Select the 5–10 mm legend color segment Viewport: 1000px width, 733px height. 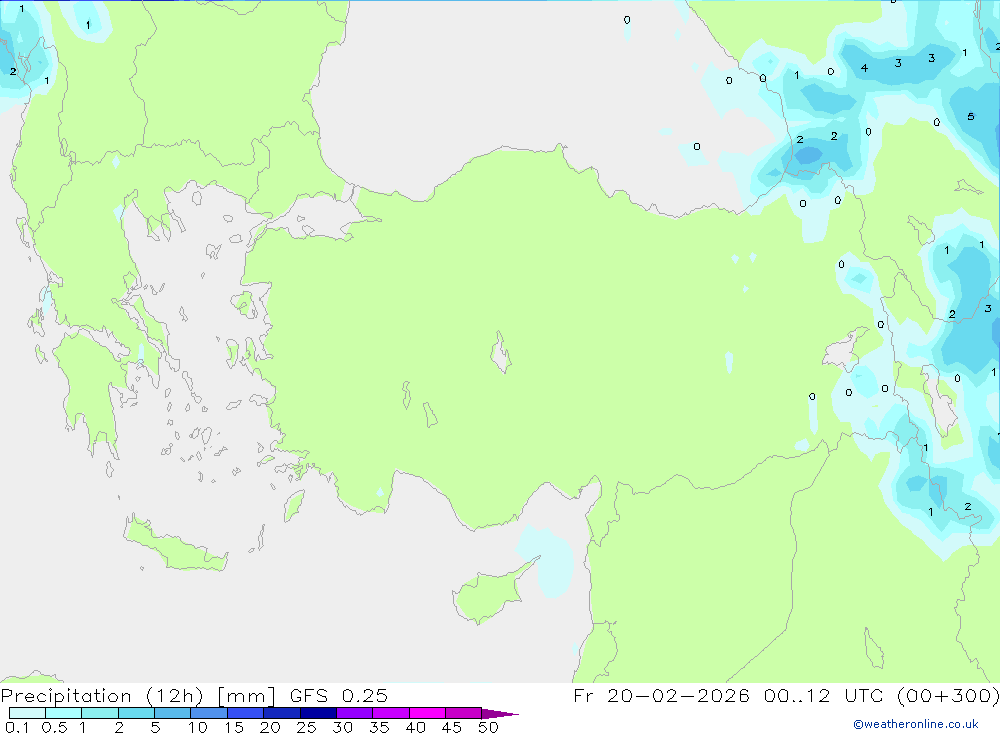(173, 713)
